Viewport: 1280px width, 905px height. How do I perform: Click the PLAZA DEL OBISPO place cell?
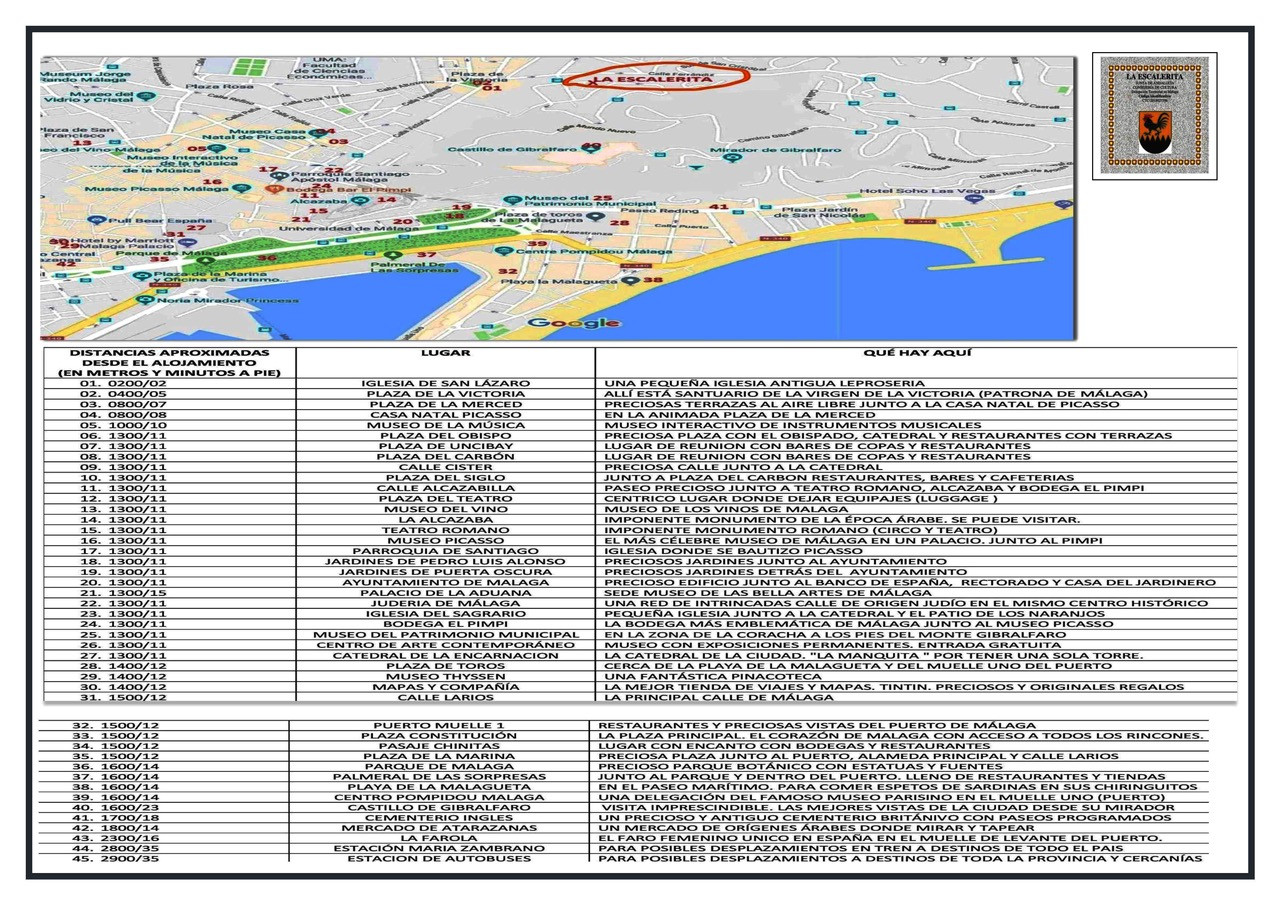click(446, 436)
